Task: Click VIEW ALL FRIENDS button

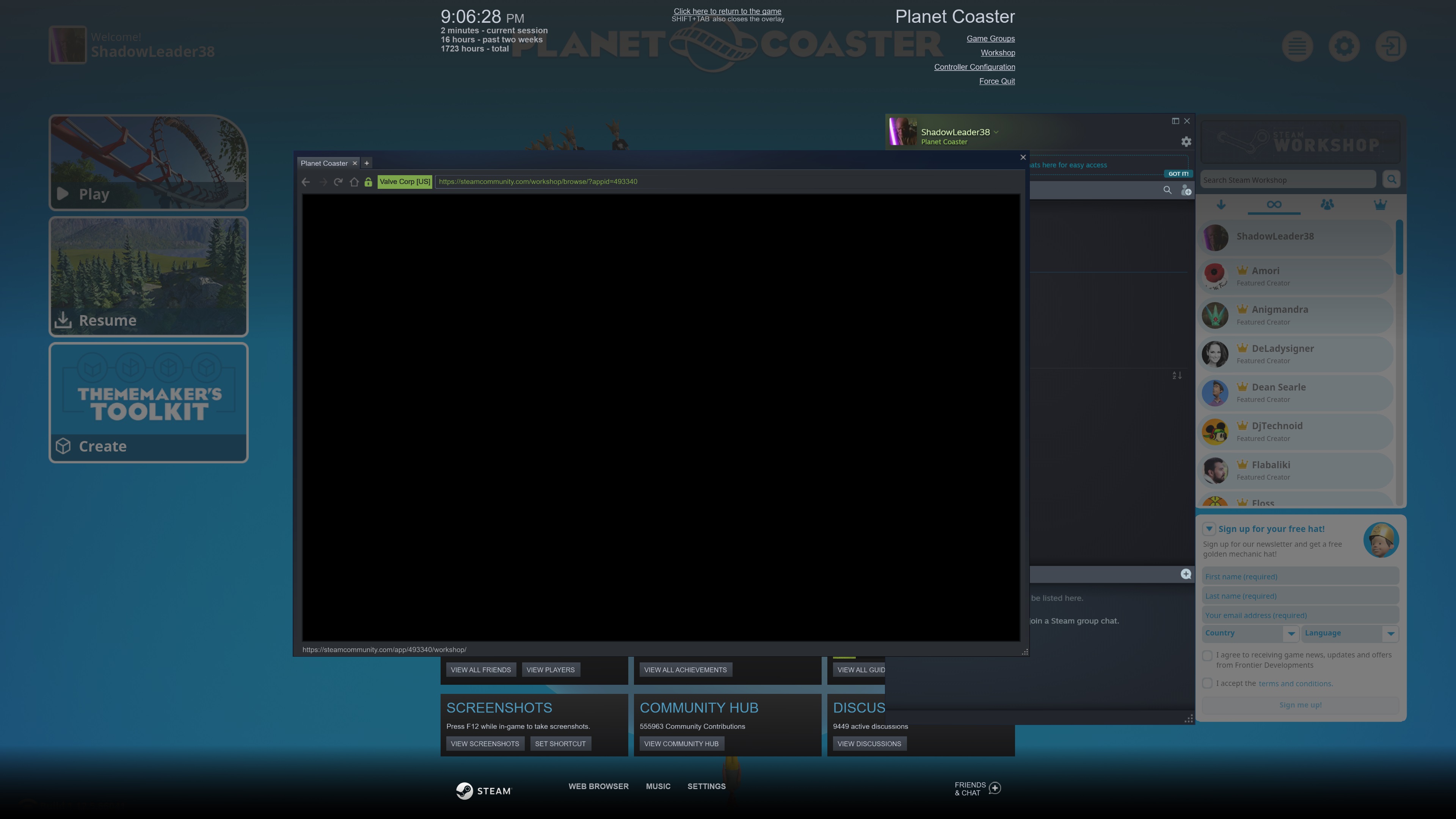Action: point(480,670)
